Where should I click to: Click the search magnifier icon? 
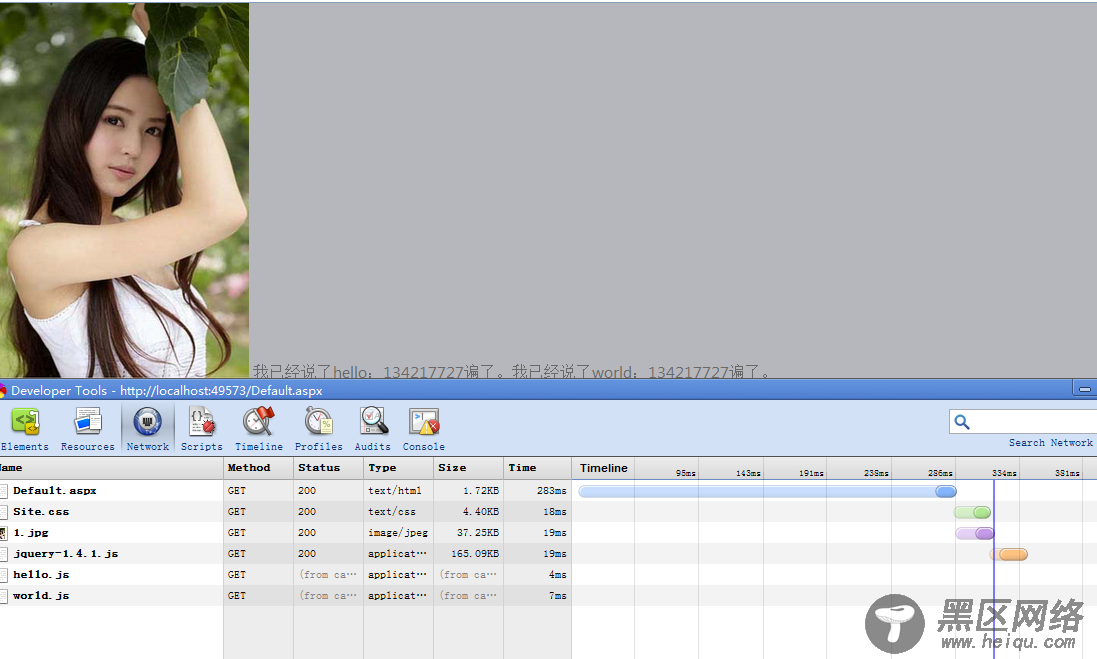(x=962, y=422)
